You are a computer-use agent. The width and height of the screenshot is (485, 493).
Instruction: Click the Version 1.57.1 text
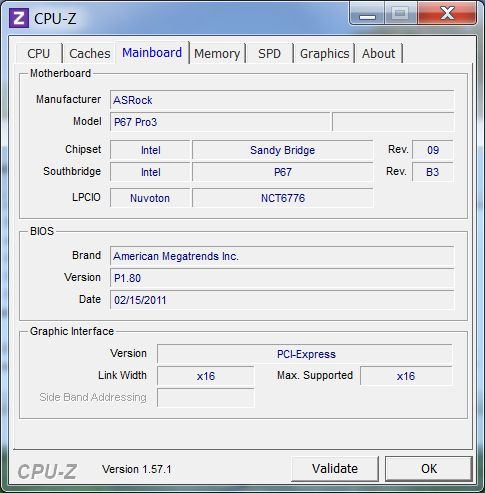pyautogui.click(x=137, y=469)
